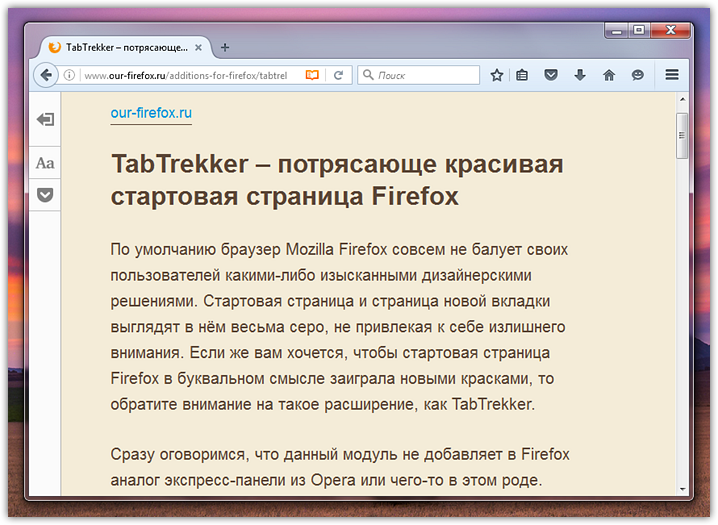Click paragraph starting 'Сразу оговоримся'
Viewport: 718px width, 525px height.
(340, 467)
